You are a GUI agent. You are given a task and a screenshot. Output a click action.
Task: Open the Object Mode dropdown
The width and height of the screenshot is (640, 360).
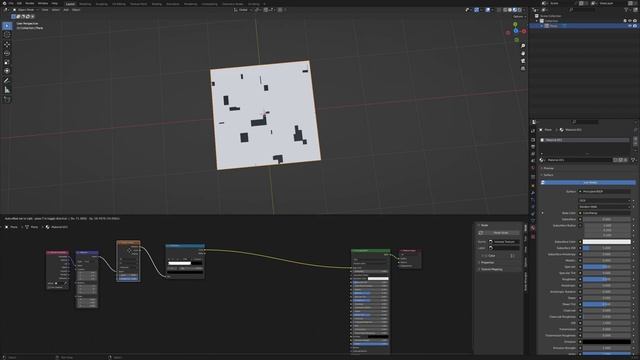(25, 10)
